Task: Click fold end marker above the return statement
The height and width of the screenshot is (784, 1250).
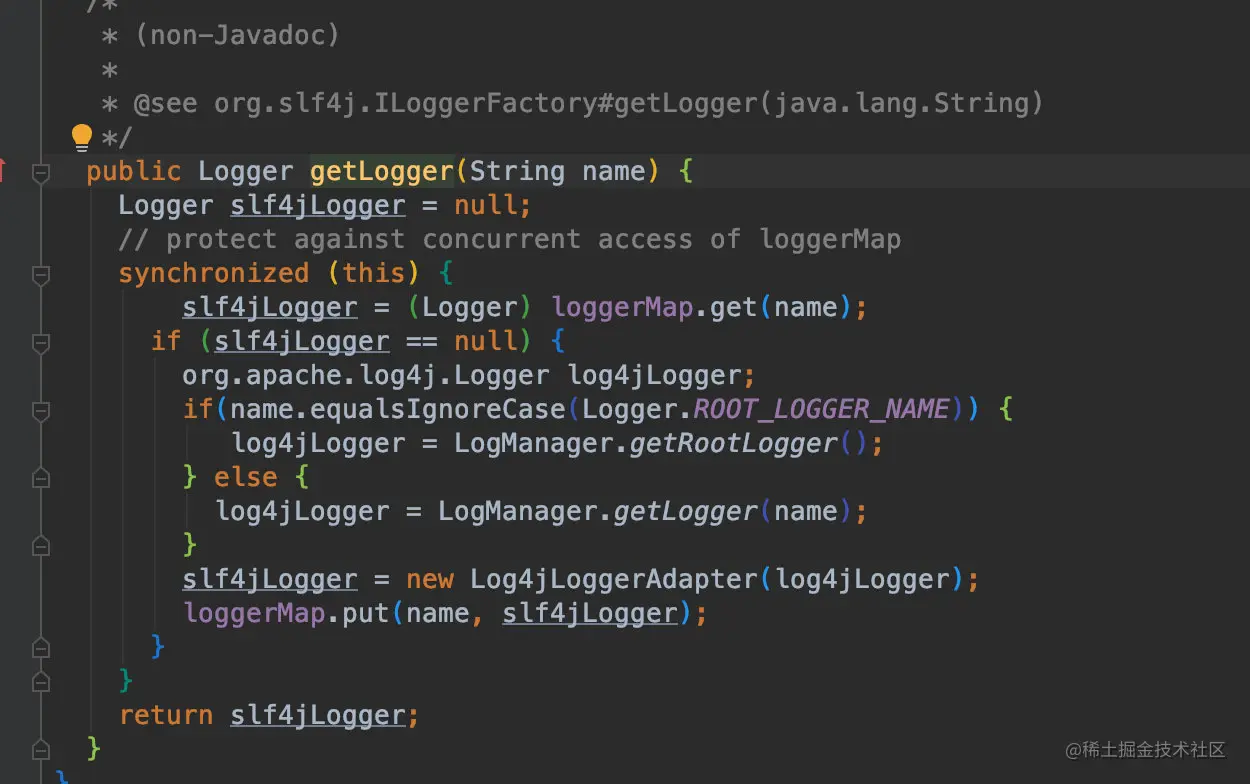Action: [x=41, y=681]
